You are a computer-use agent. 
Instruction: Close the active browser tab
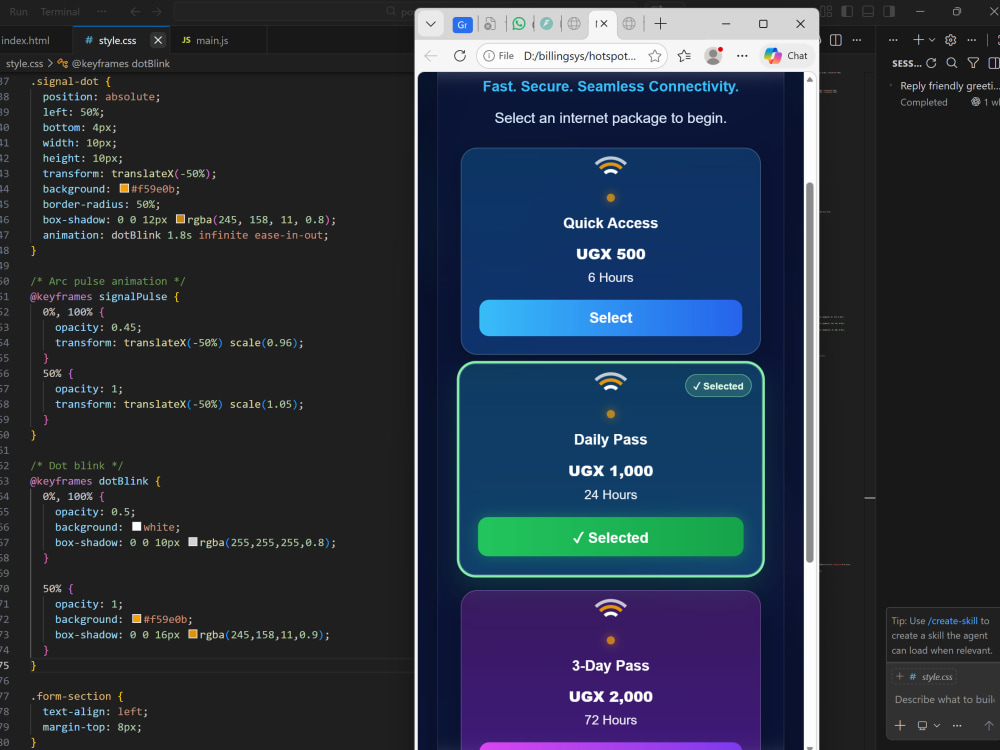604,24
